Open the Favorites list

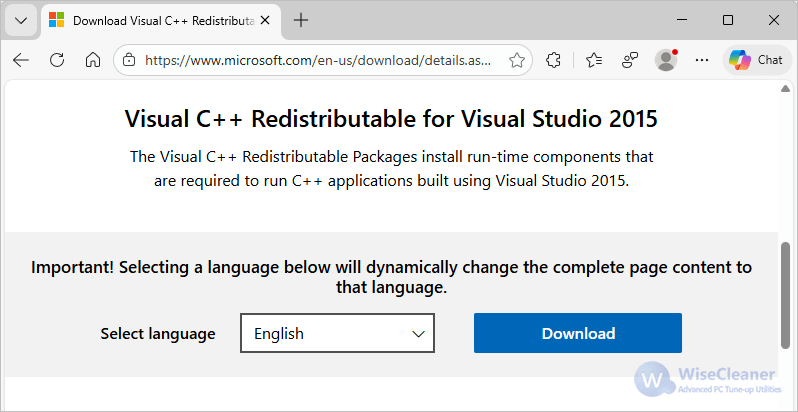594,60
